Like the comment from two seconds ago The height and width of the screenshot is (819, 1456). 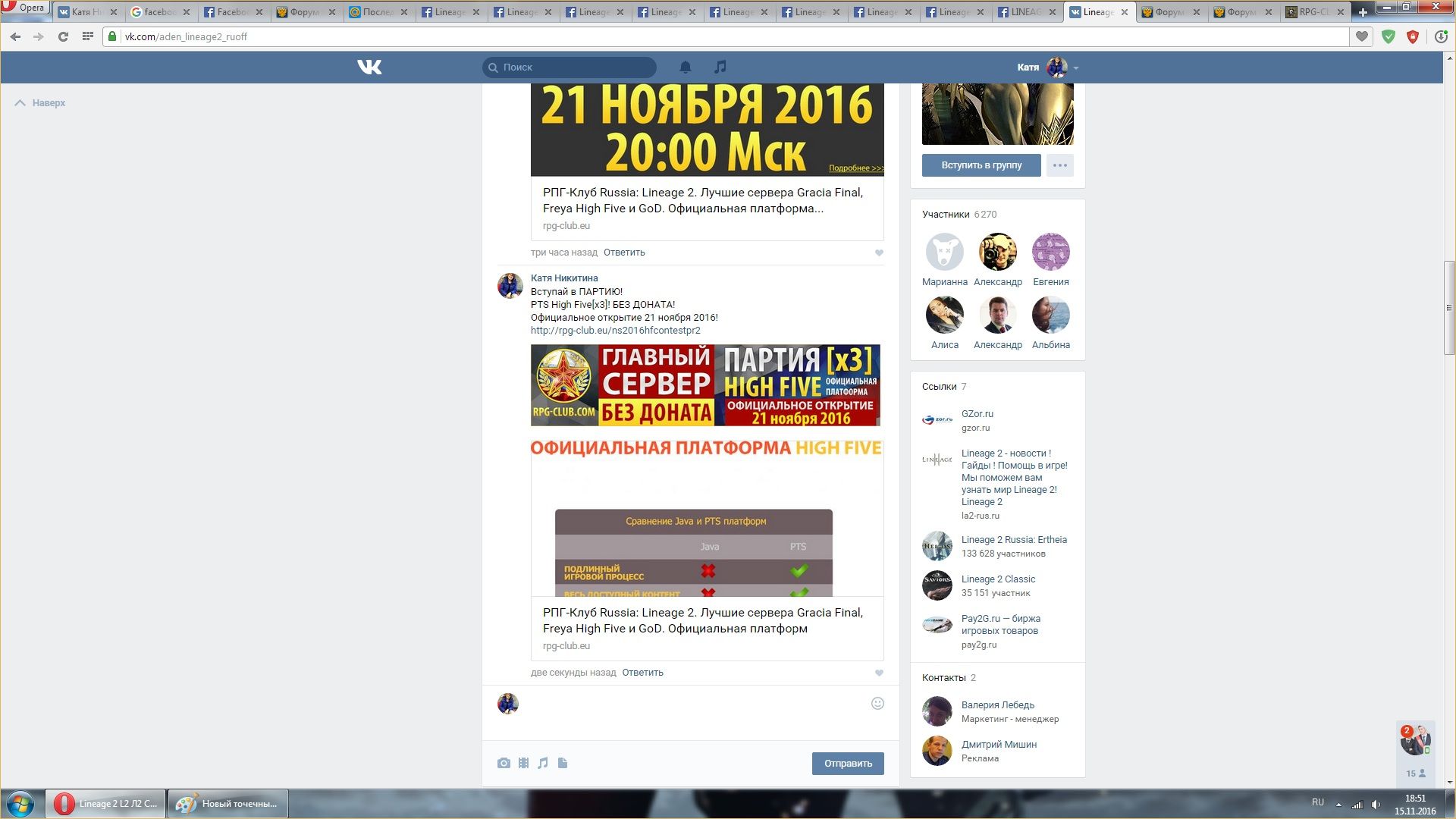(x=879, y=673)
